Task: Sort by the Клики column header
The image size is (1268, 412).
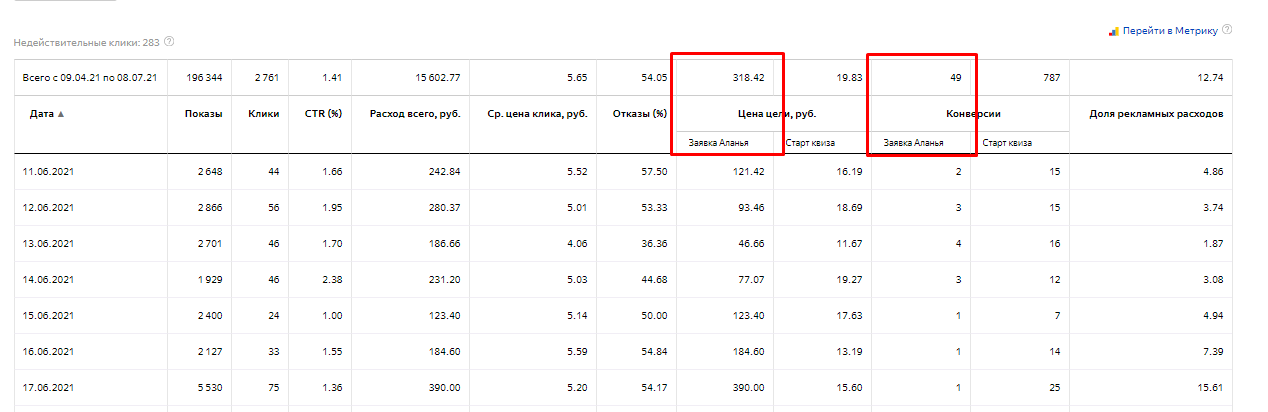Action: point(263,114)
